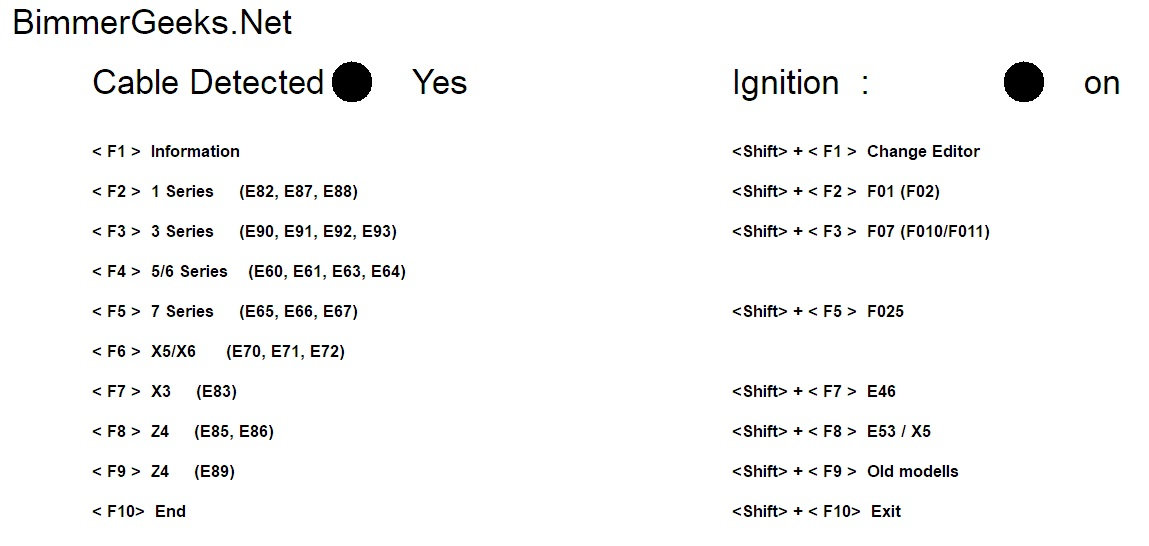Open F9 Z4 (E89) option
Viewport: 1149px width, 546px height.
[x=163, y=472]
